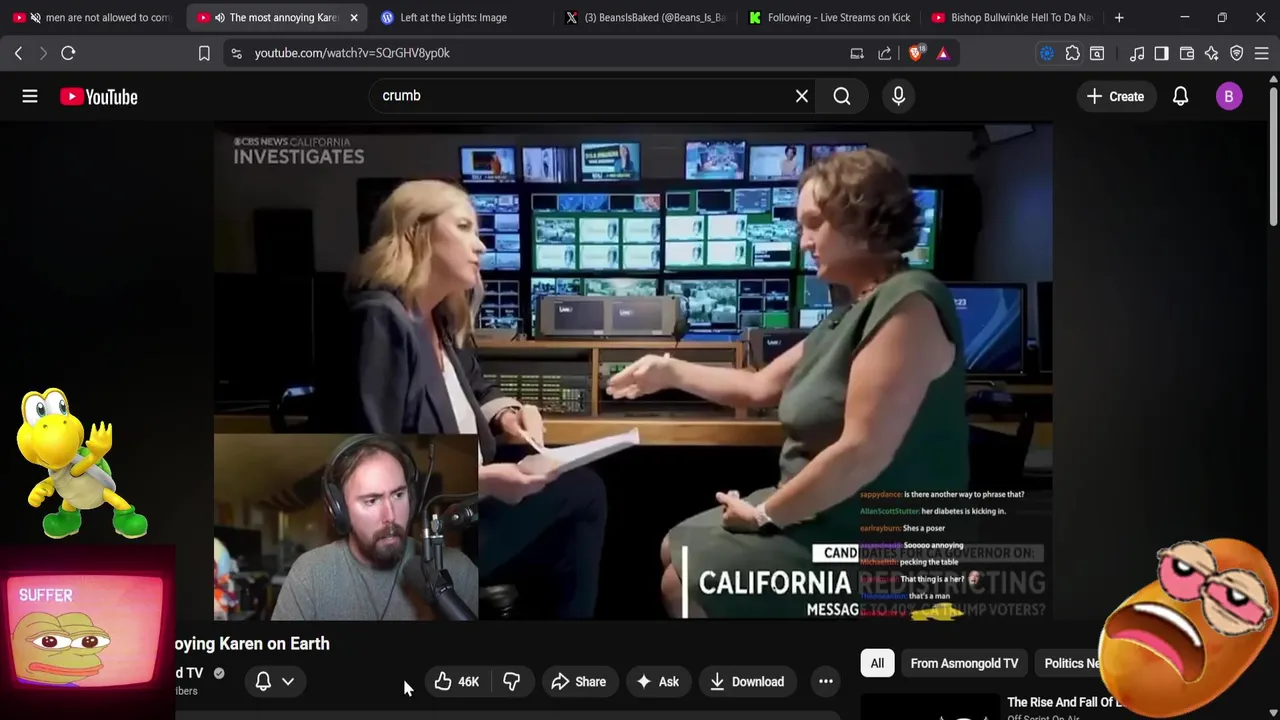Close 'The most annoying Karen' tab
Viewport: 1280px width, 720px height.
pos(353,17)
